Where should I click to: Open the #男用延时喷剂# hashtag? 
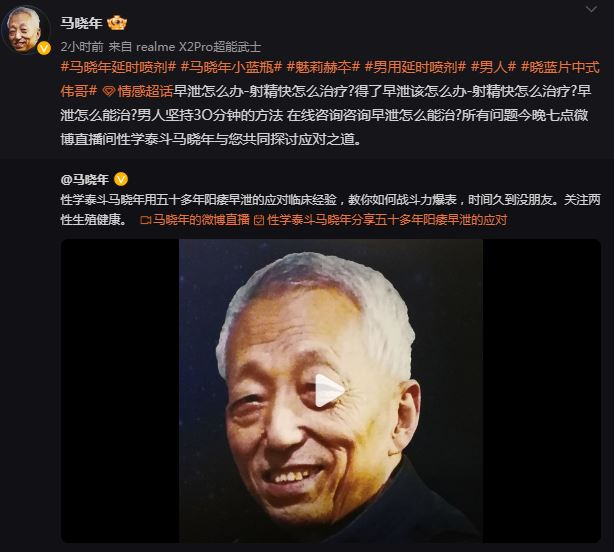(415, 67)
